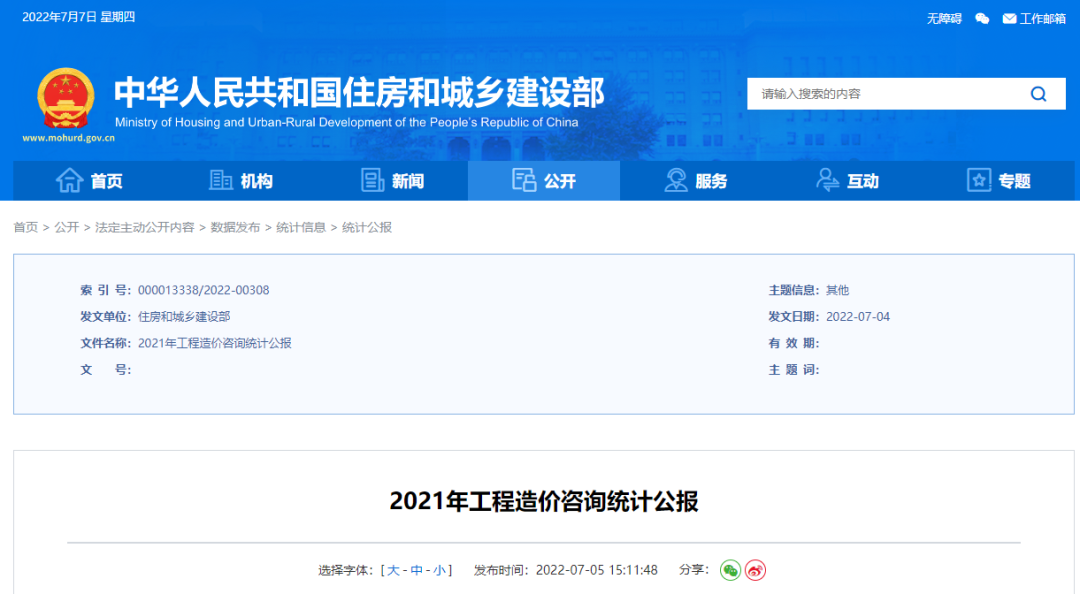Click the work mailbox envelope icon
Screen dimensions: 1080x594
[1009, 19]
